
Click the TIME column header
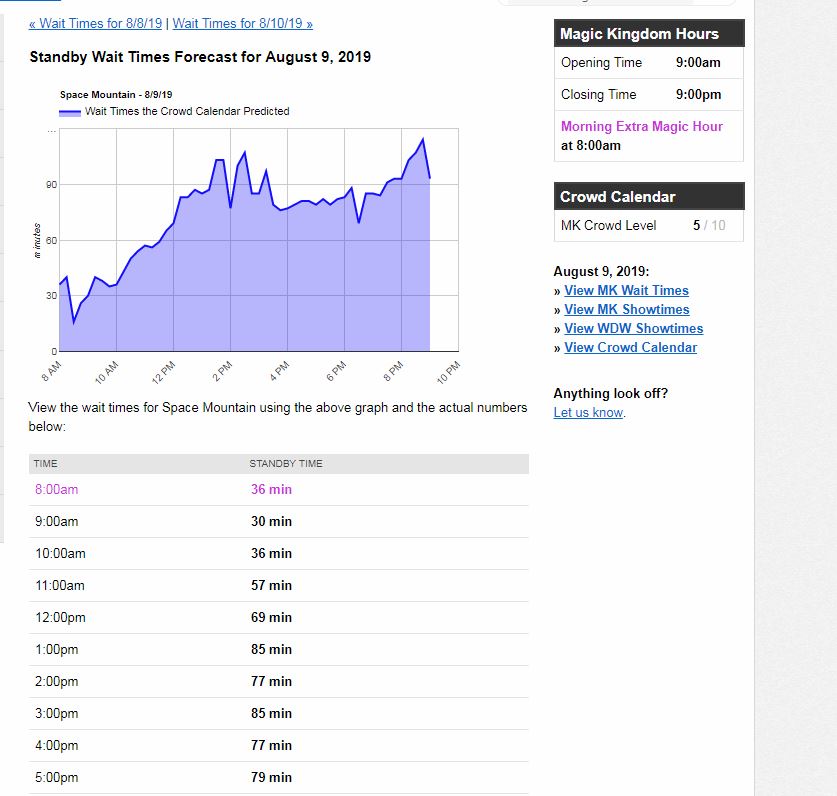click(45, 463)
